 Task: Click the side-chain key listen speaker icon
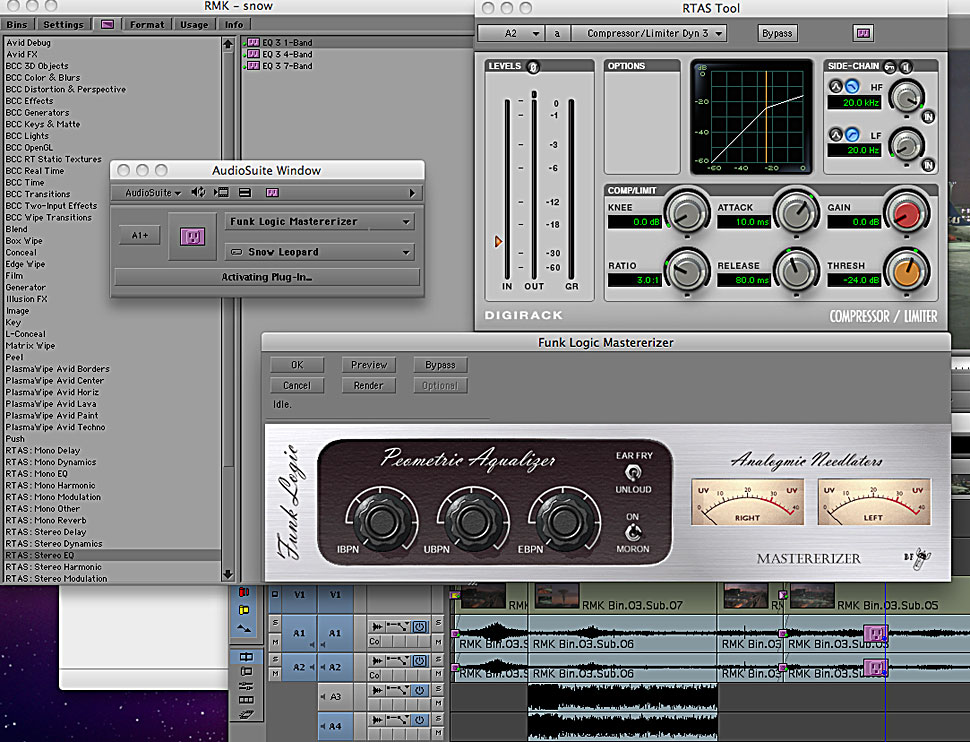(908, 66)
